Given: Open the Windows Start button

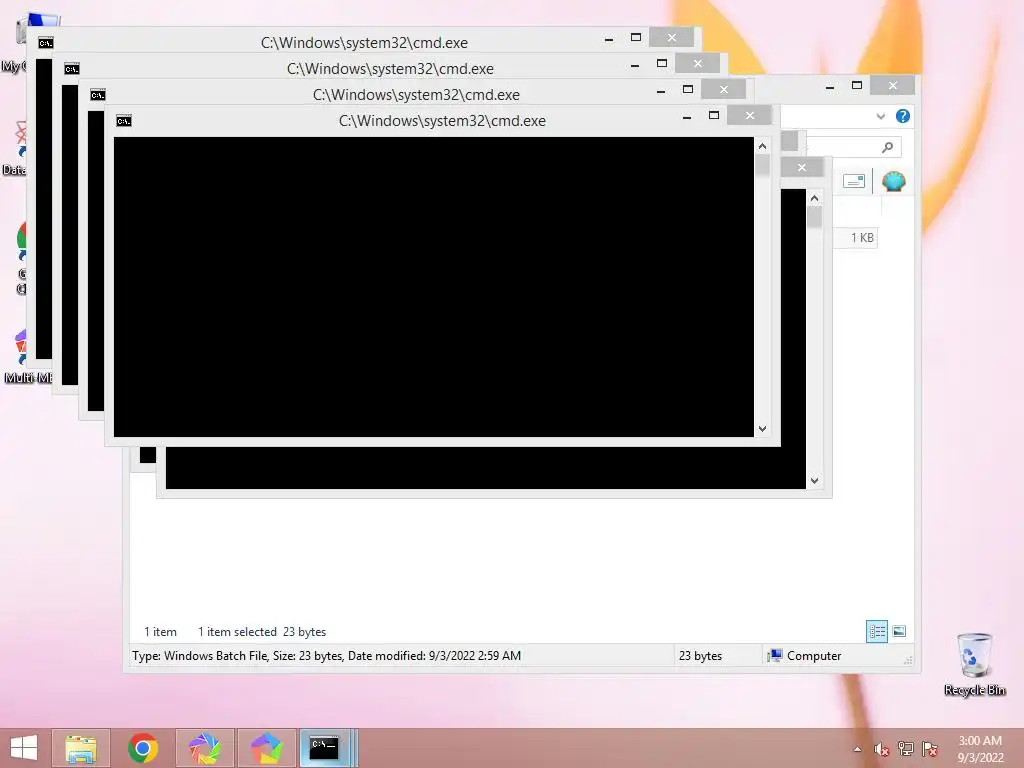Looking at the screenshot, I should pos(24,748).
